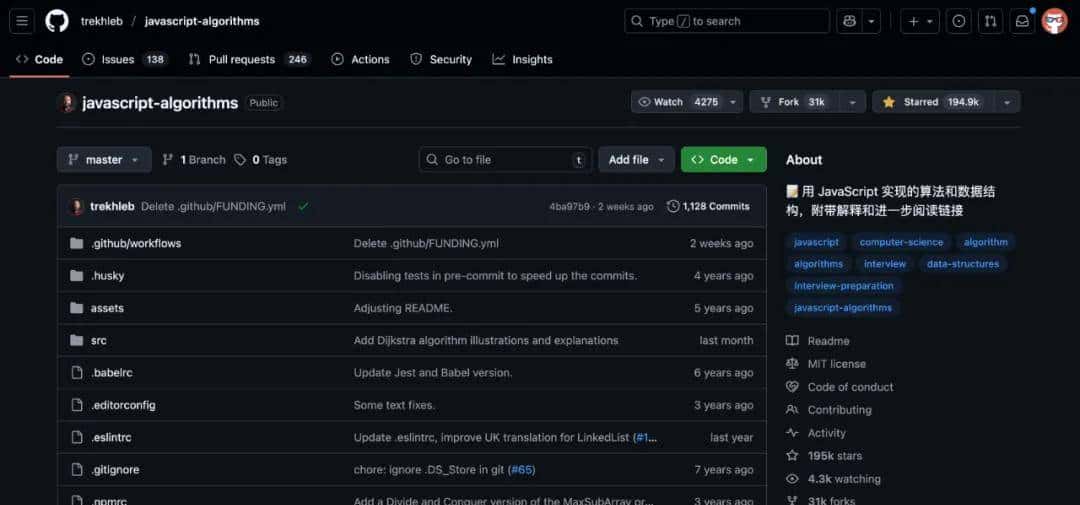Switch to the Insights tab

pyautogui.click(x=522, y=59)
